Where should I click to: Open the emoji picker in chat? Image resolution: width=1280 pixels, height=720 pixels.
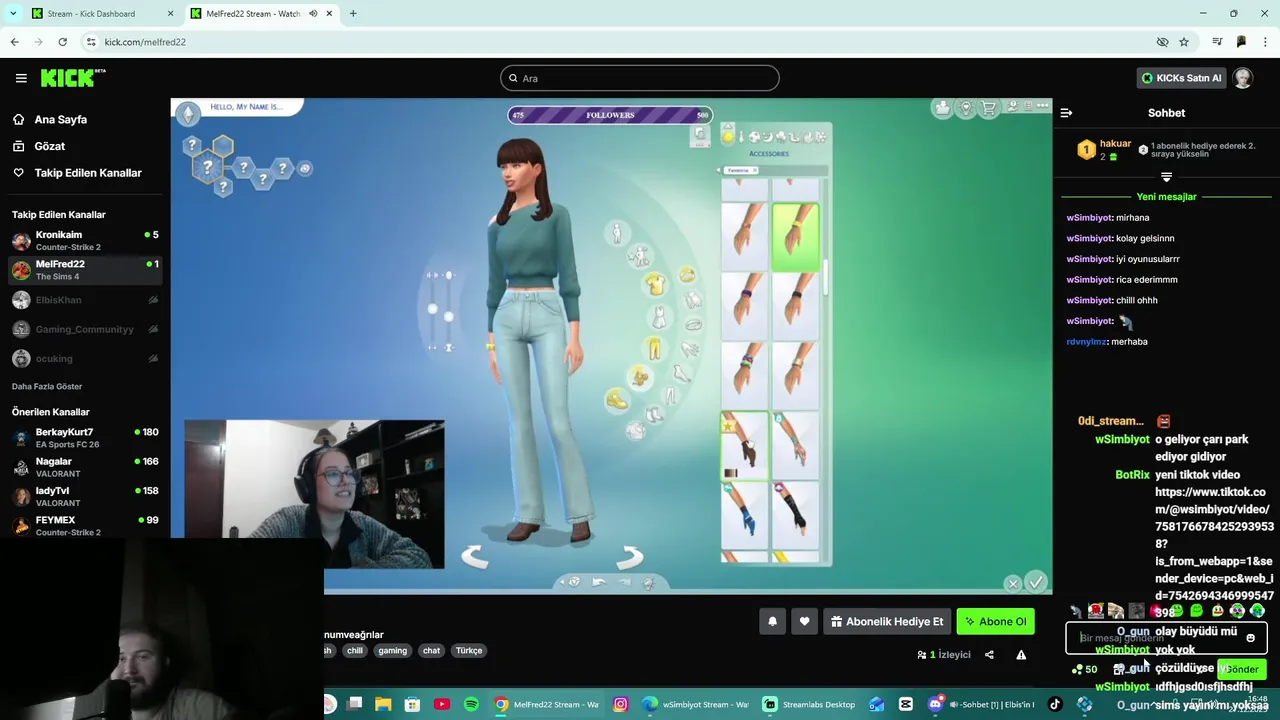tap(1250, 638)
